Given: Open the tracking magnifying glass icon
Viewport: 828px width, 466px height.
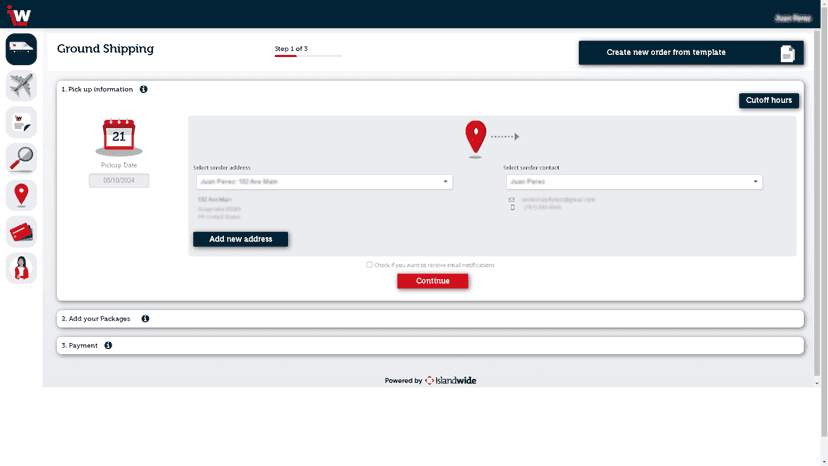Looking at the screenshot, I should [x=21, y=159].
